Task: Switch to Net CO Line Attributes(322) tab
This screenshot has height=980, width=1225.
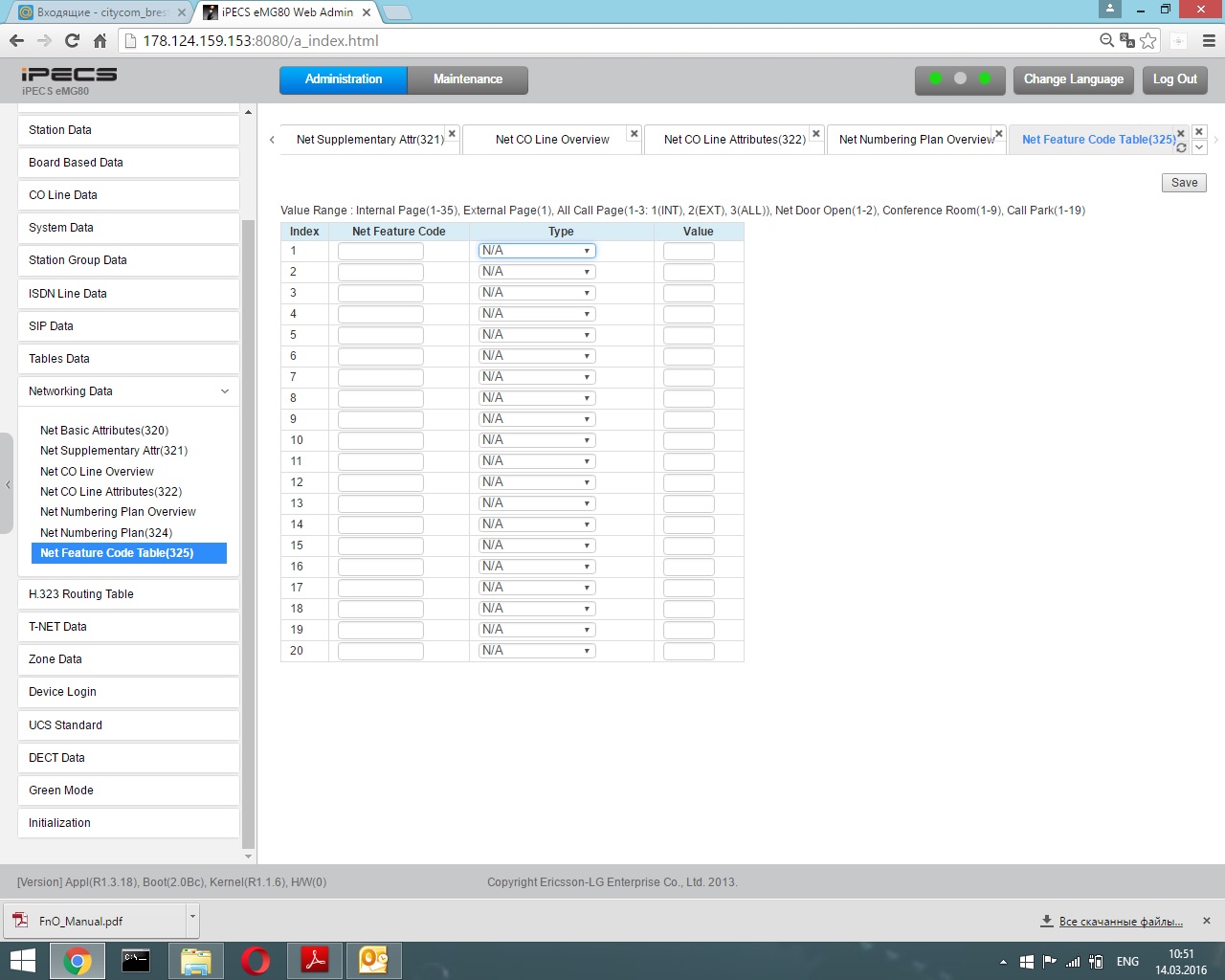Action: point(734,140)
